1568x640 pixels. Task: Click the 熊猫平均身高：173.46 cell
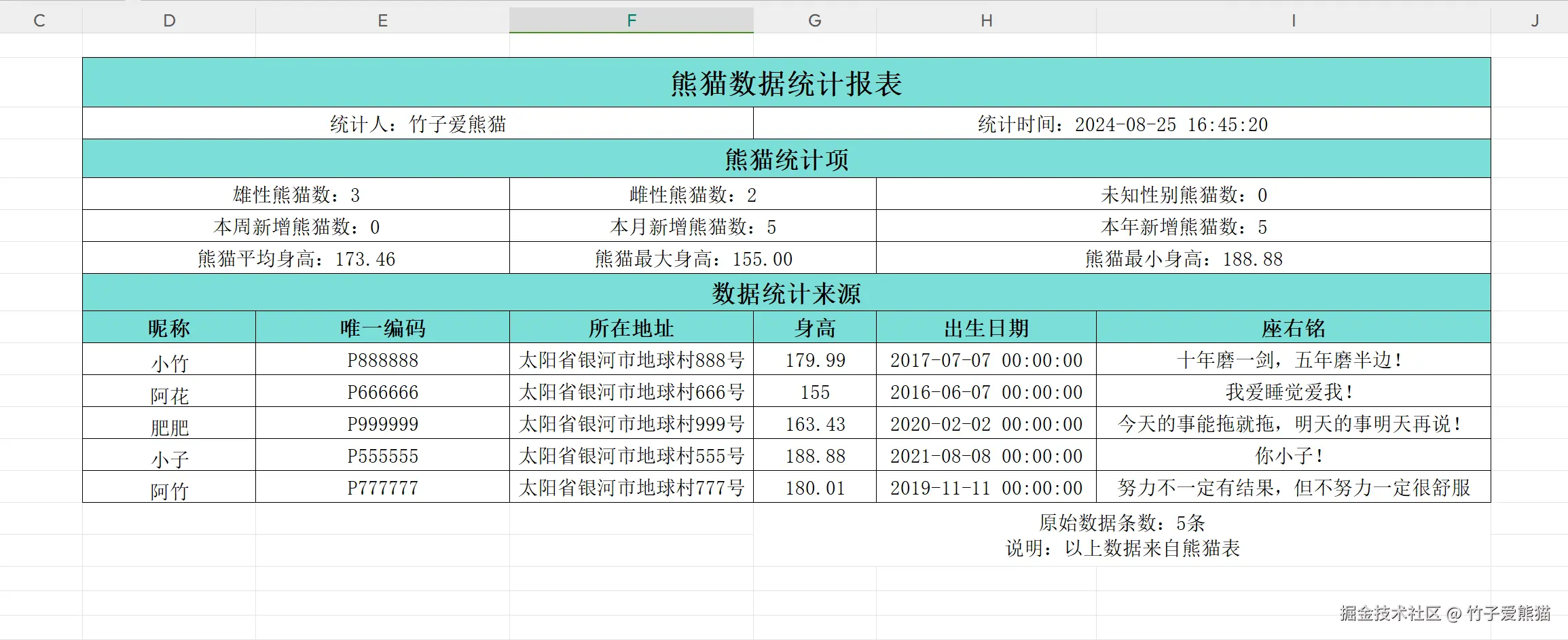click(x=295, y=258)
